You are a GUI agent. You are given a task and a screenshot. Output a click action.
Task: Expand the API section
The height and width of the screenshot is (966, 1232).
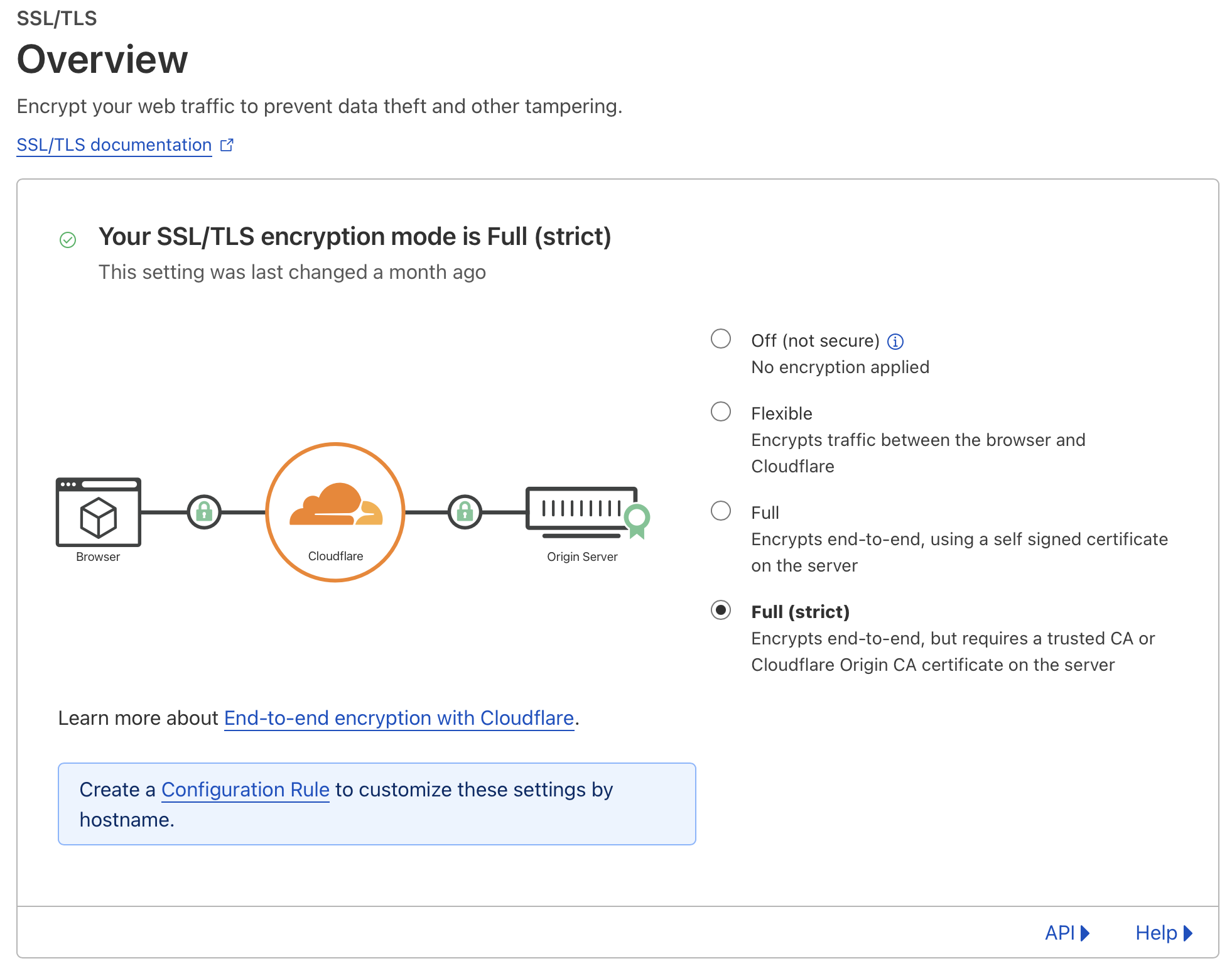click(x=1067, y=933)
